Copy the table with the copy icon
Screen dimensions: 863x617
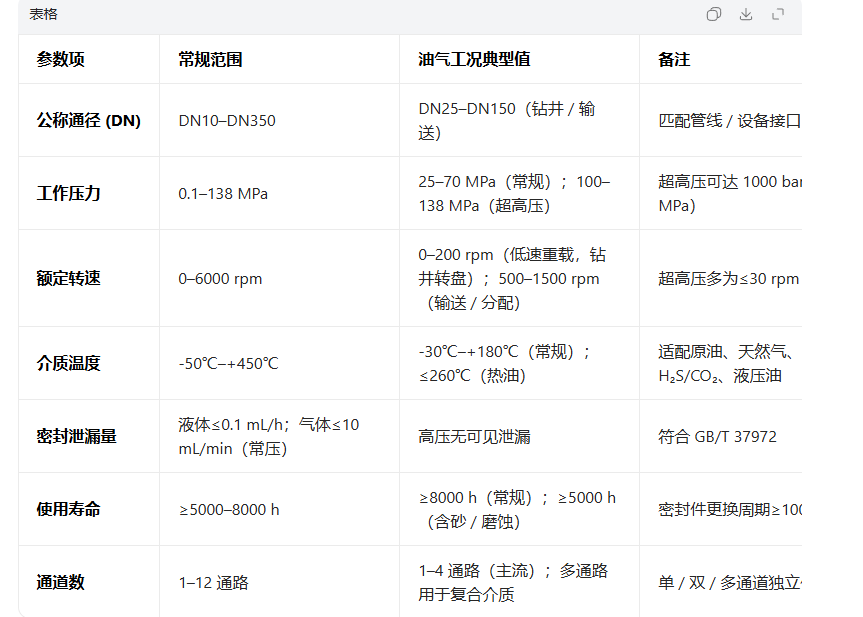pyautogui.click(x=713, y=14)
